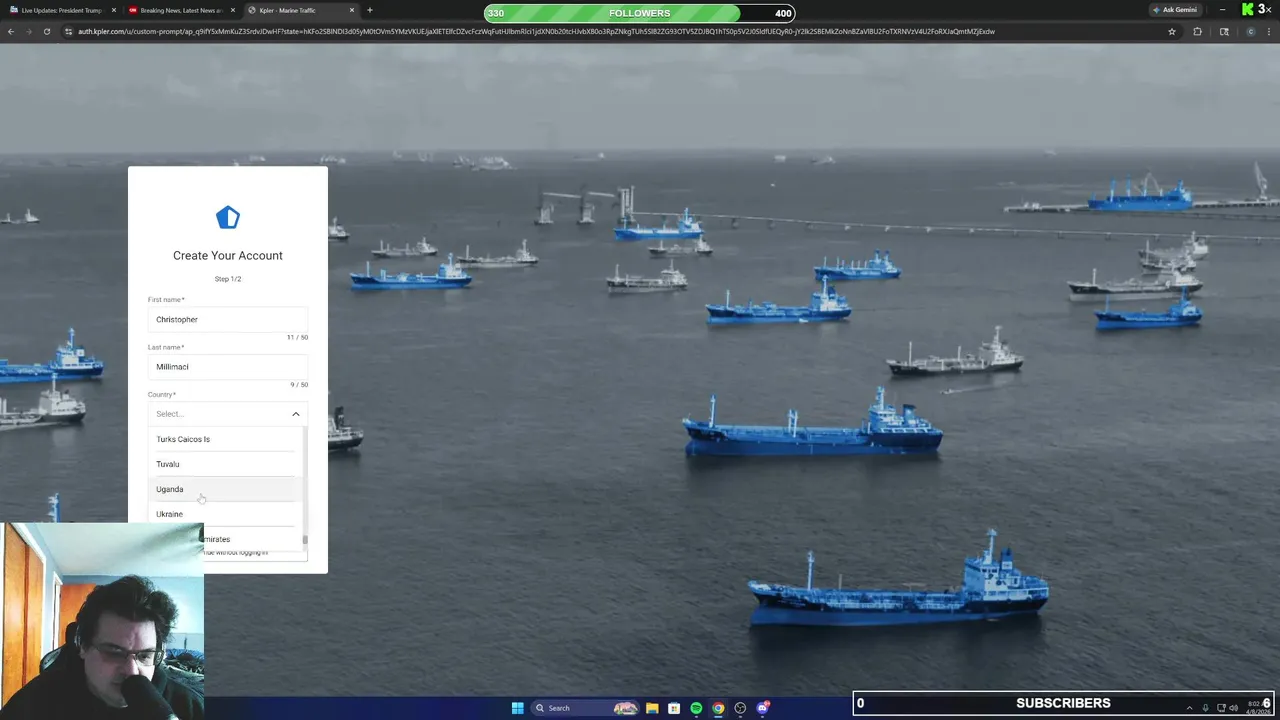The image size is (1280, 720).
Task: Select Uganda from the country list
Action: coord(225,489)
